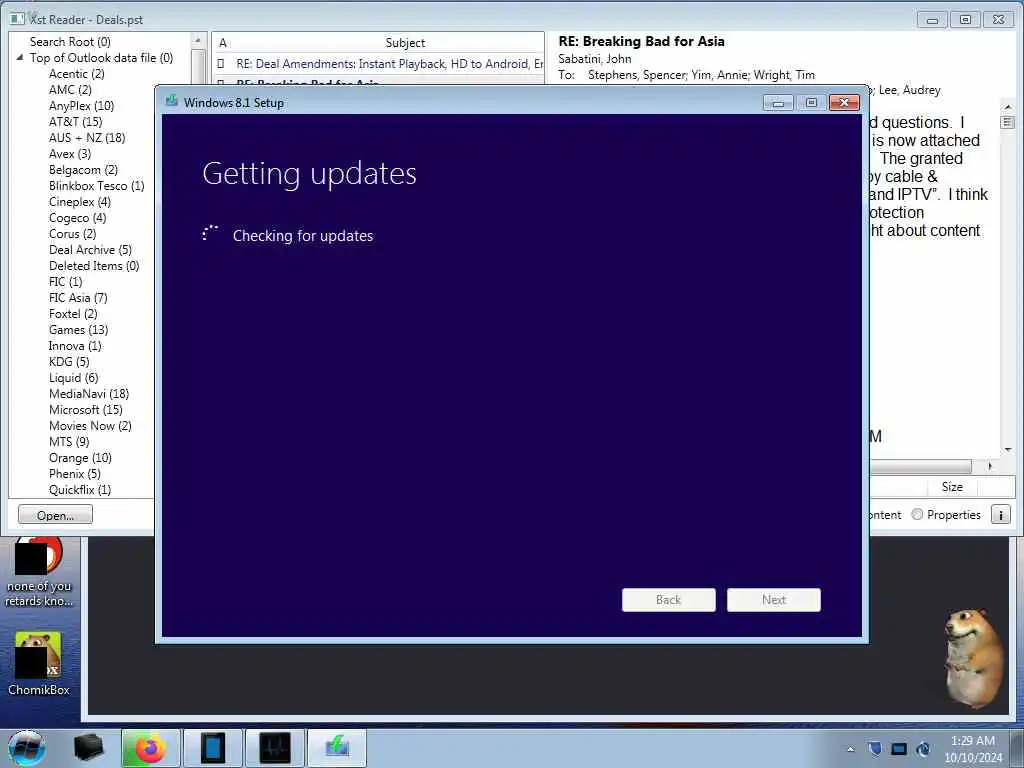Click the hamster desktop mascot

click(974, 658)
